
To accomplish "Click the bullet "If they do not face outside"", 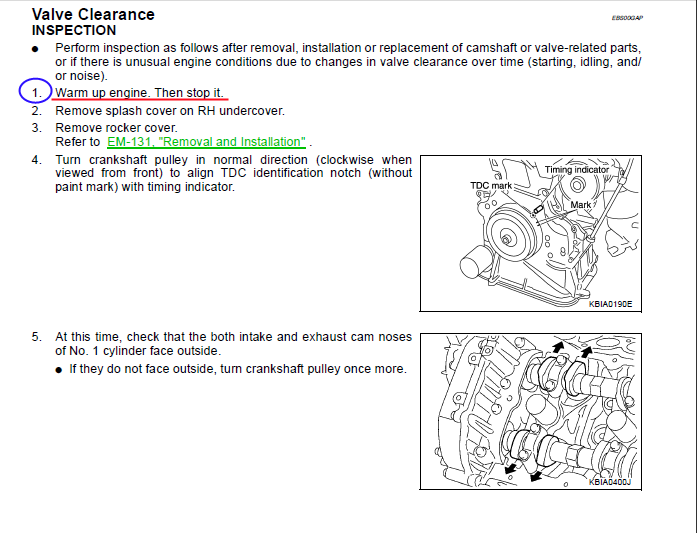I will (238, 369).
